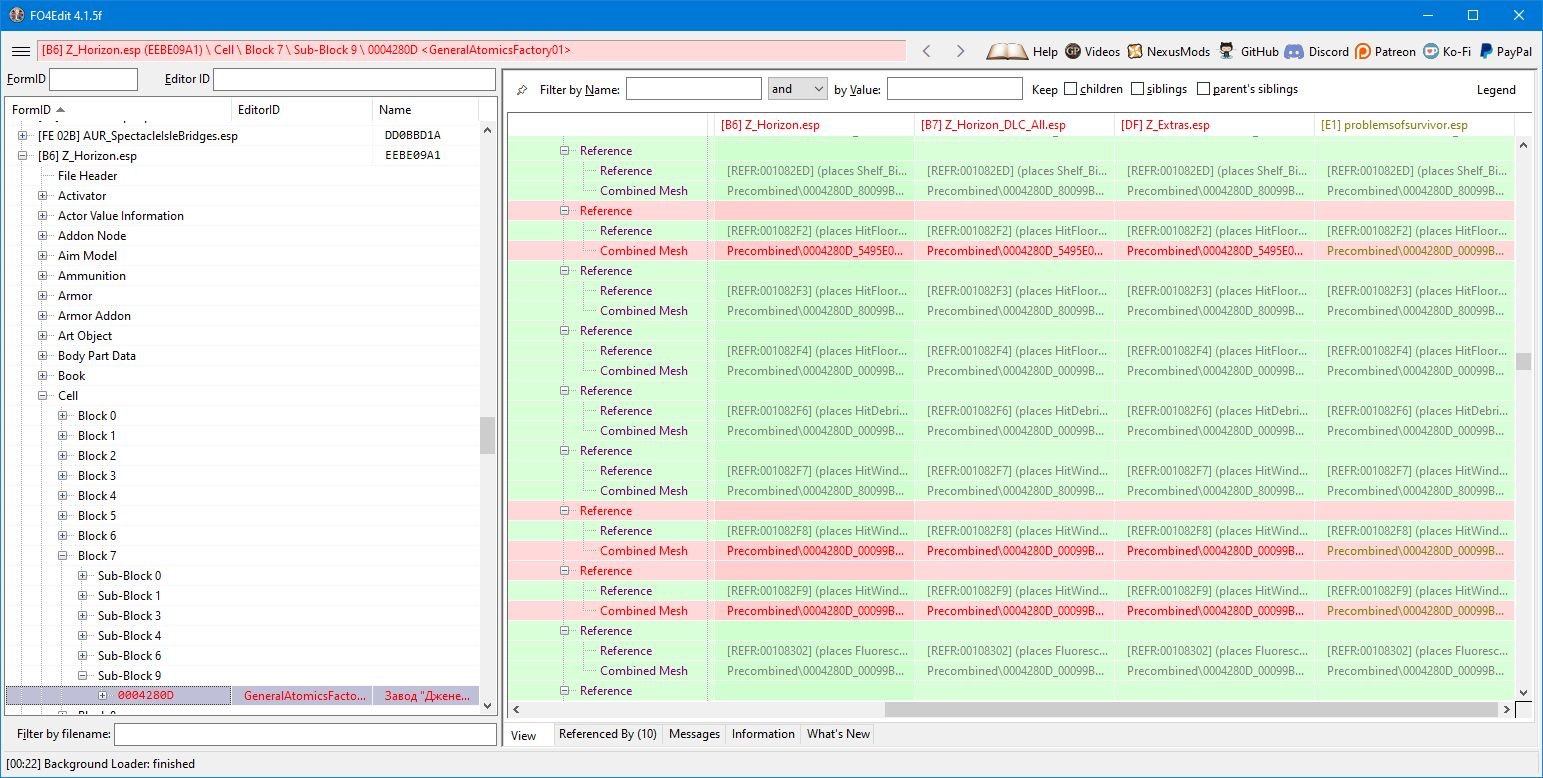The height and width of the screenshot is (778, 1543).
Task: Switch to the Referenced By (10) tab
Action: tap(607, 734)
